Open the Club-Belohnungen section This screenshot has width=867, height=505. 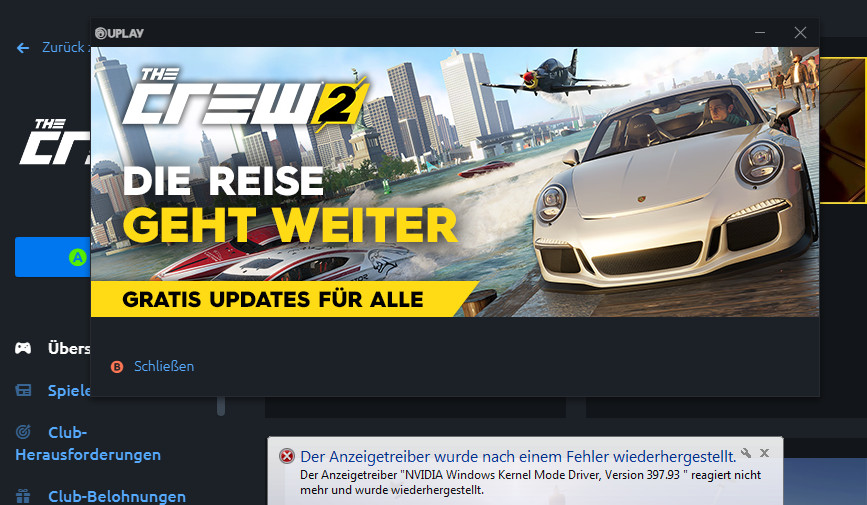117,496
